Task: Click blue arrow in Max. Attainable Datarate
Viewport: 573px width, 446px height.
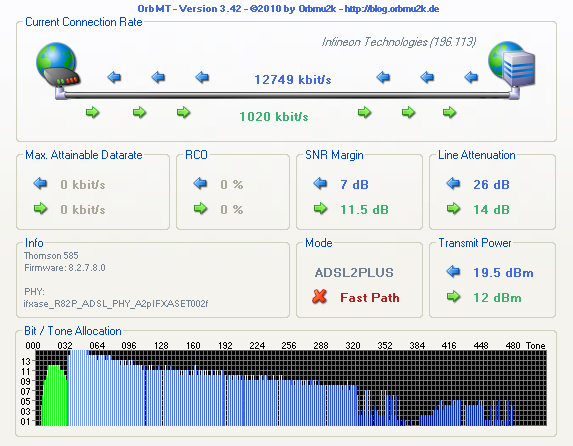Action: pyautogui.click(x=40, y=183)
